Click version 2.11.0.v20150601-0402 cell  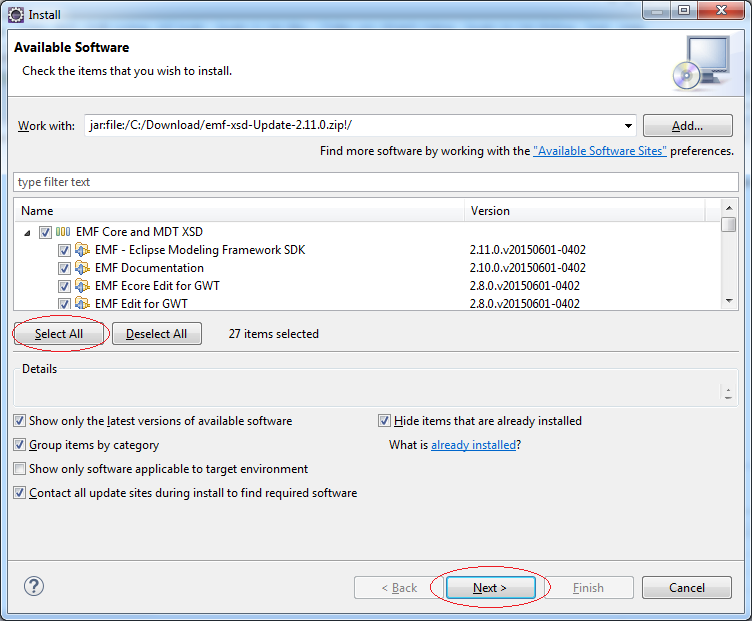point(528,250)
